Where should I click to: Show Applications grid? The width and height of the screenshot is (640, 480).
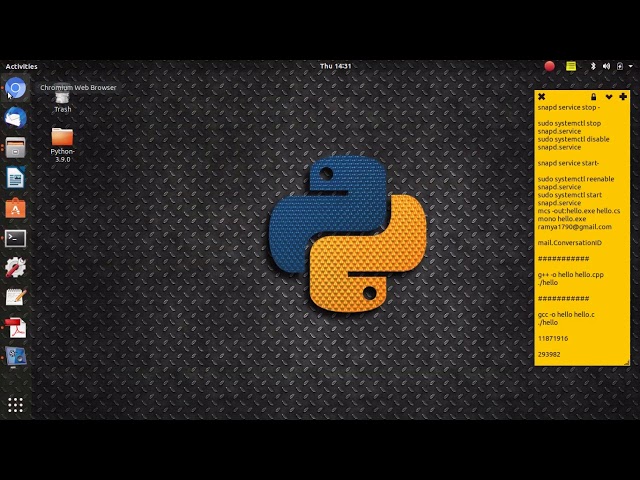coord(16,405)
